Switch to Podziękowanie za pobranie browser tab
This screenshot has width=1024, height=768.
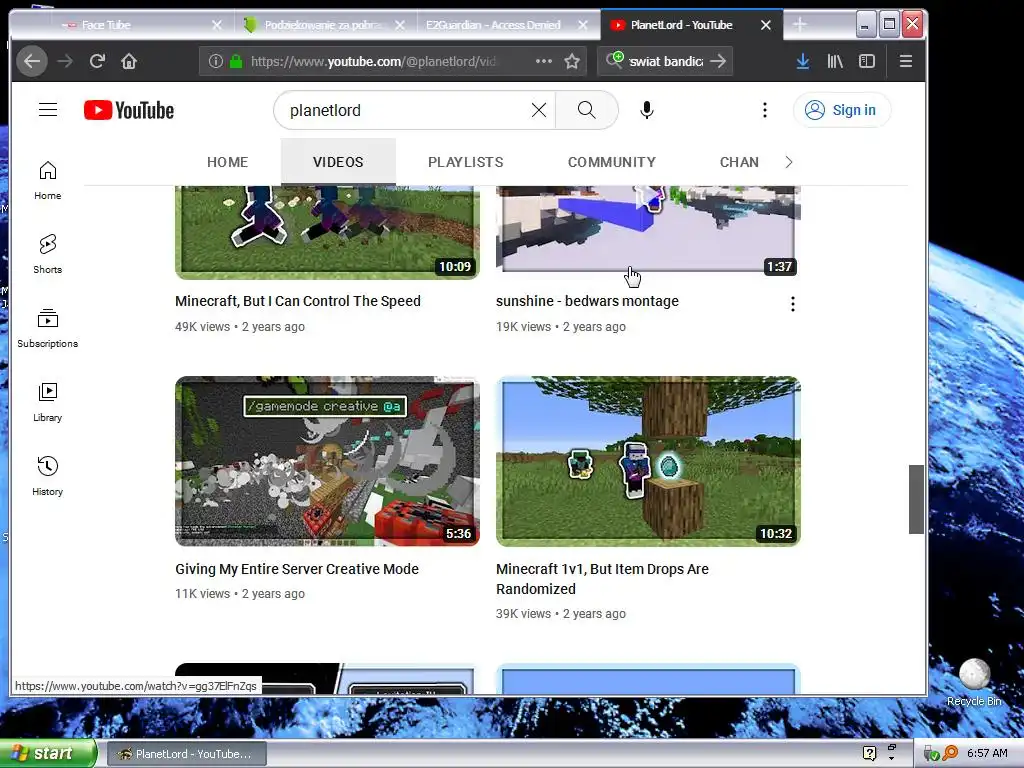[x=325, y=25]
